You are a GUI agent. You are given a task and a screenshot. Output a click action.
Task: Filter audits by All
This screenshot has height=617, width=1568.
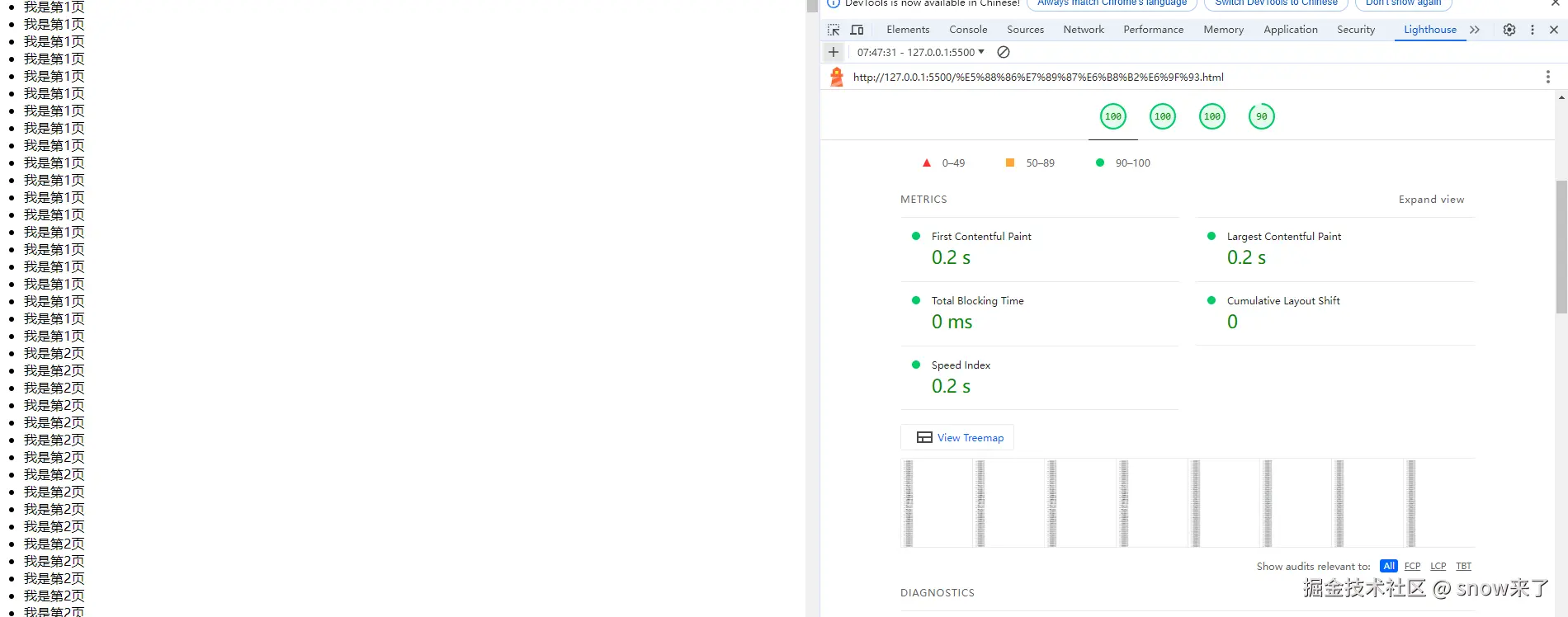pos(1389,566)
